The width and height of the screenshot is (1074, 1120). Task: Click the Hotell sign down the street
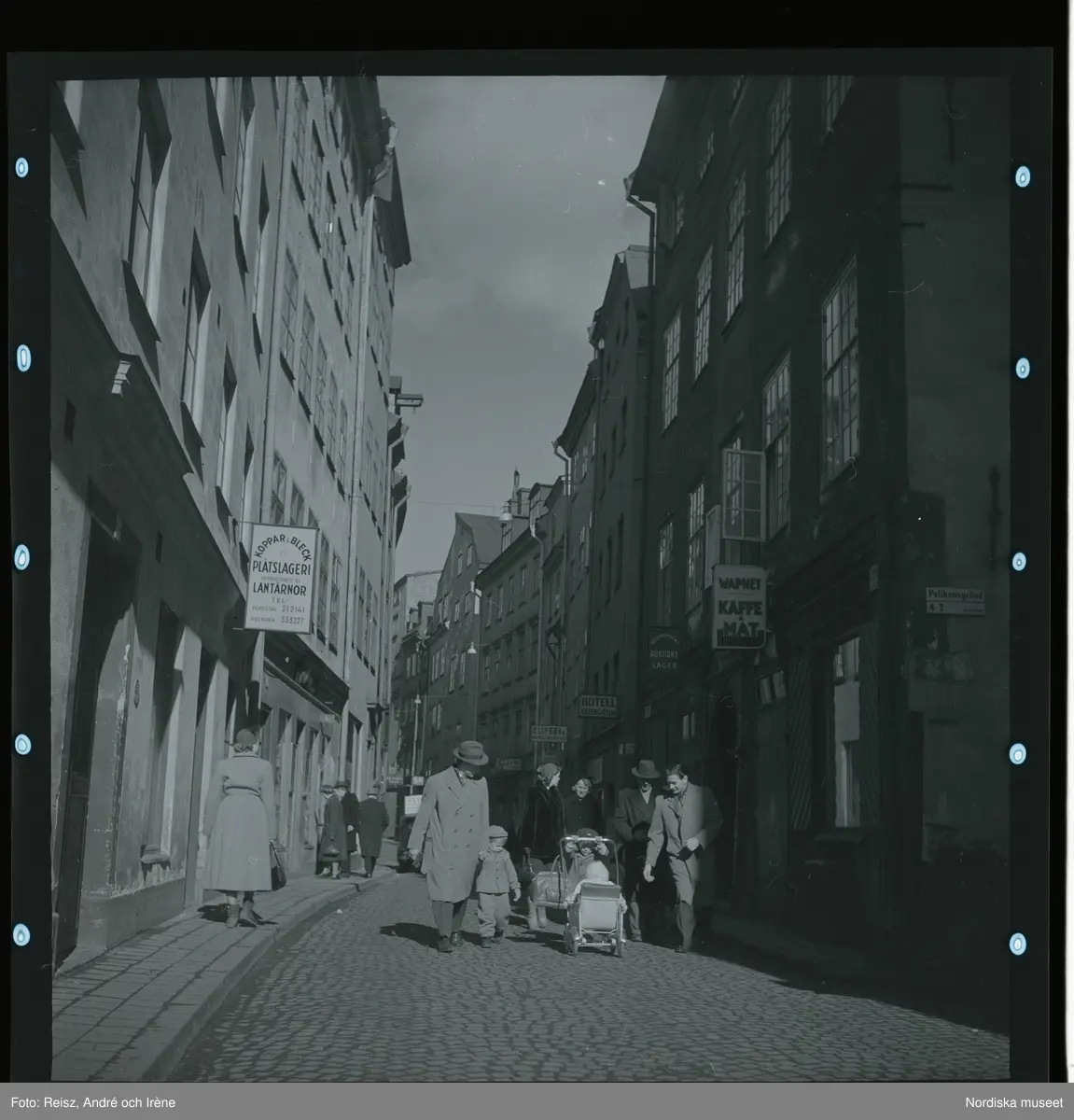597,706
